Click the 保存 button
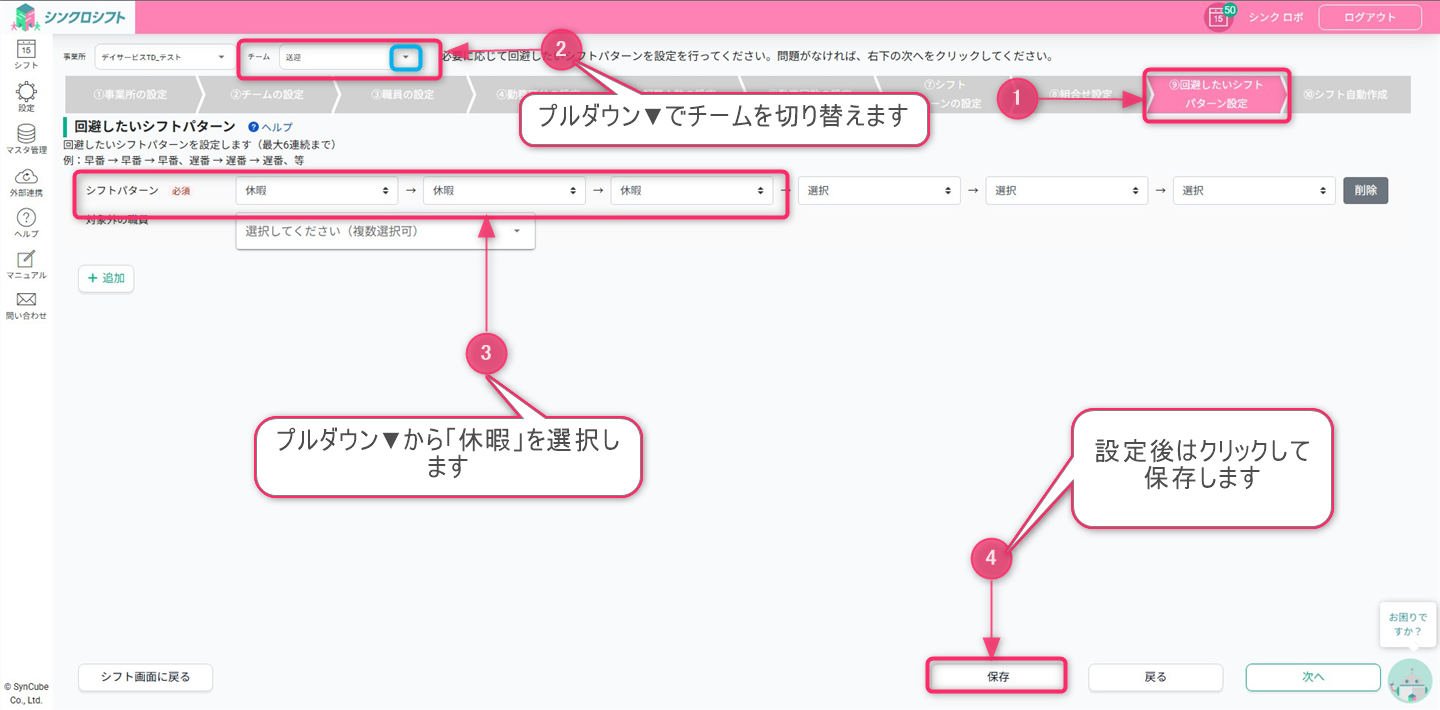 pyautogui.click(x=997, y=677)
